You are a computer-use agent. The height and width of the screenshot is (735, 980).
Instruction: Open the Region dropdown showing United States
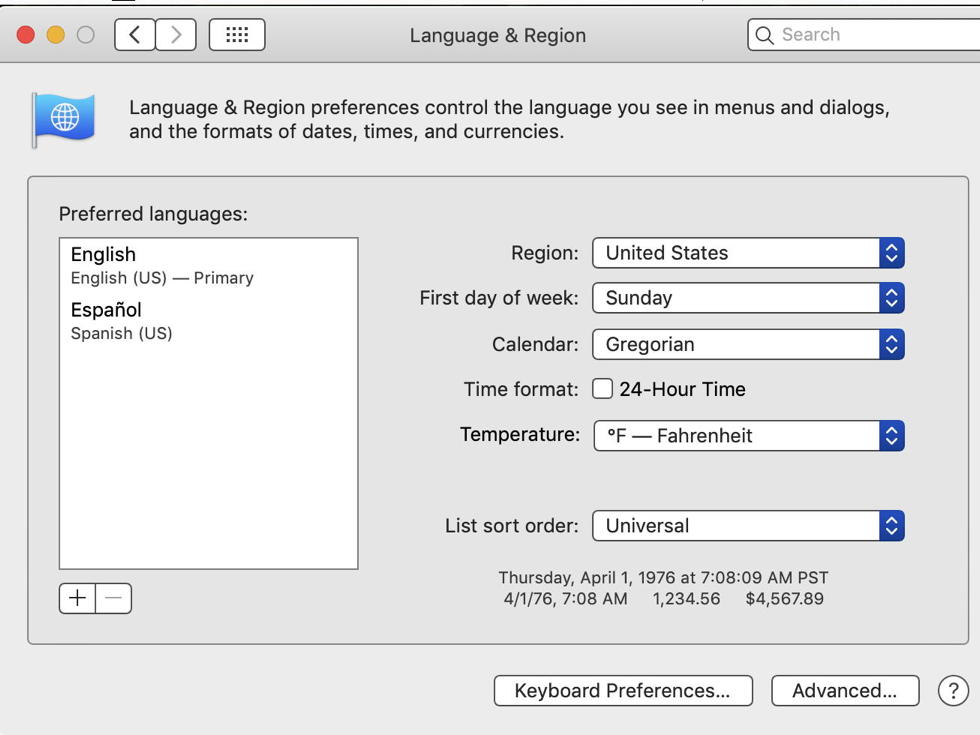pos(748,252)
